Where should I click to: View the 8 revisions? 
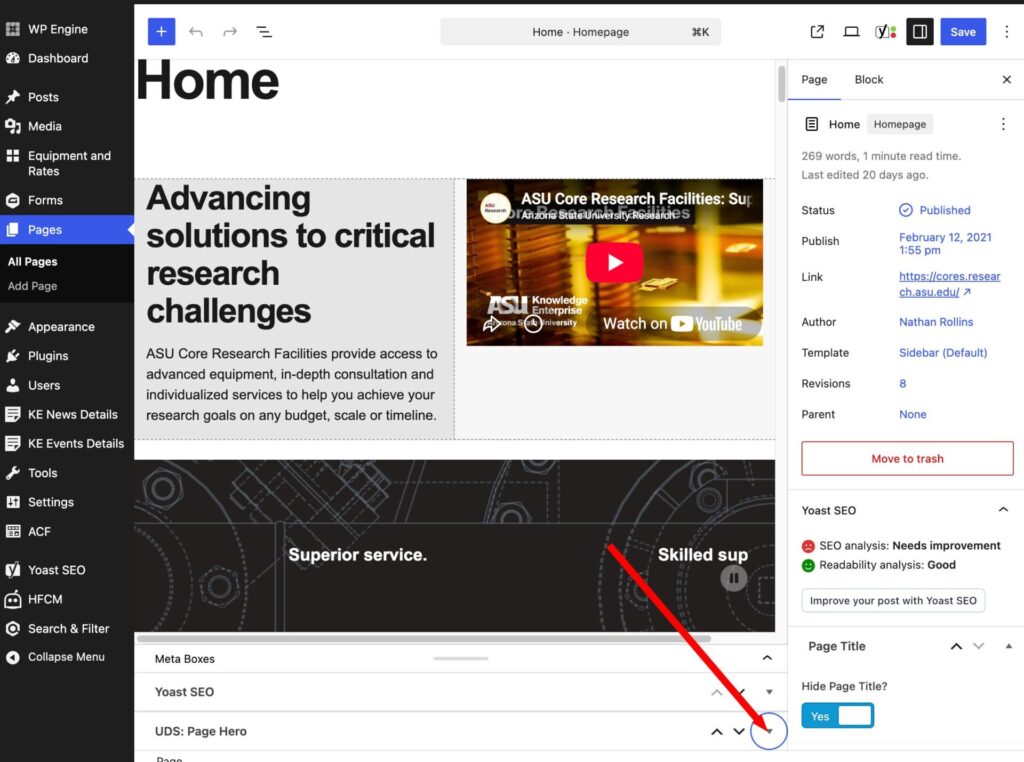pyautogui.click(x=903, y=383)
